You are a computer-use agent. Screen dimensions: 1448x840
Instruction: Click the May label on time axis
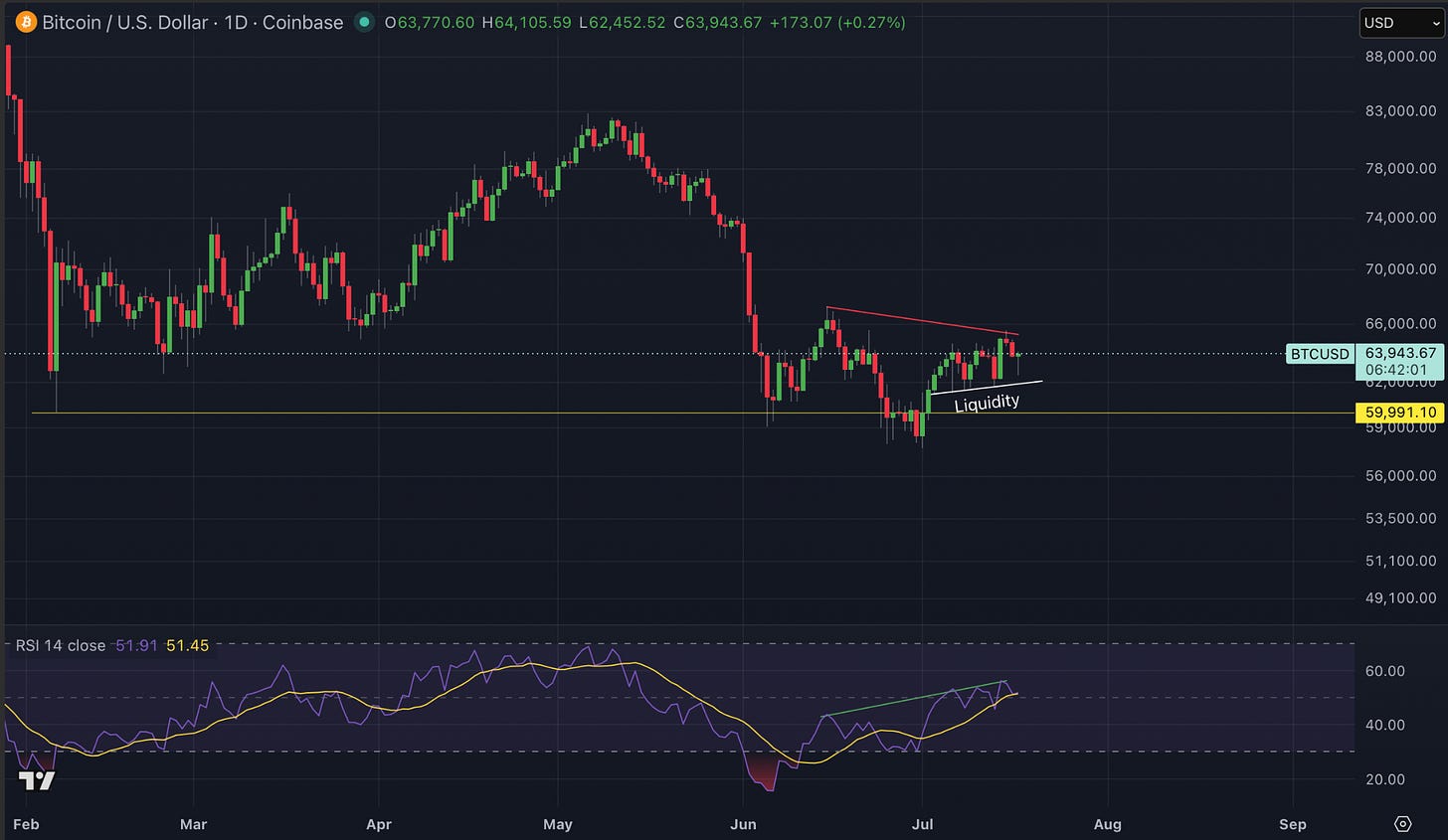pos(558,824)
